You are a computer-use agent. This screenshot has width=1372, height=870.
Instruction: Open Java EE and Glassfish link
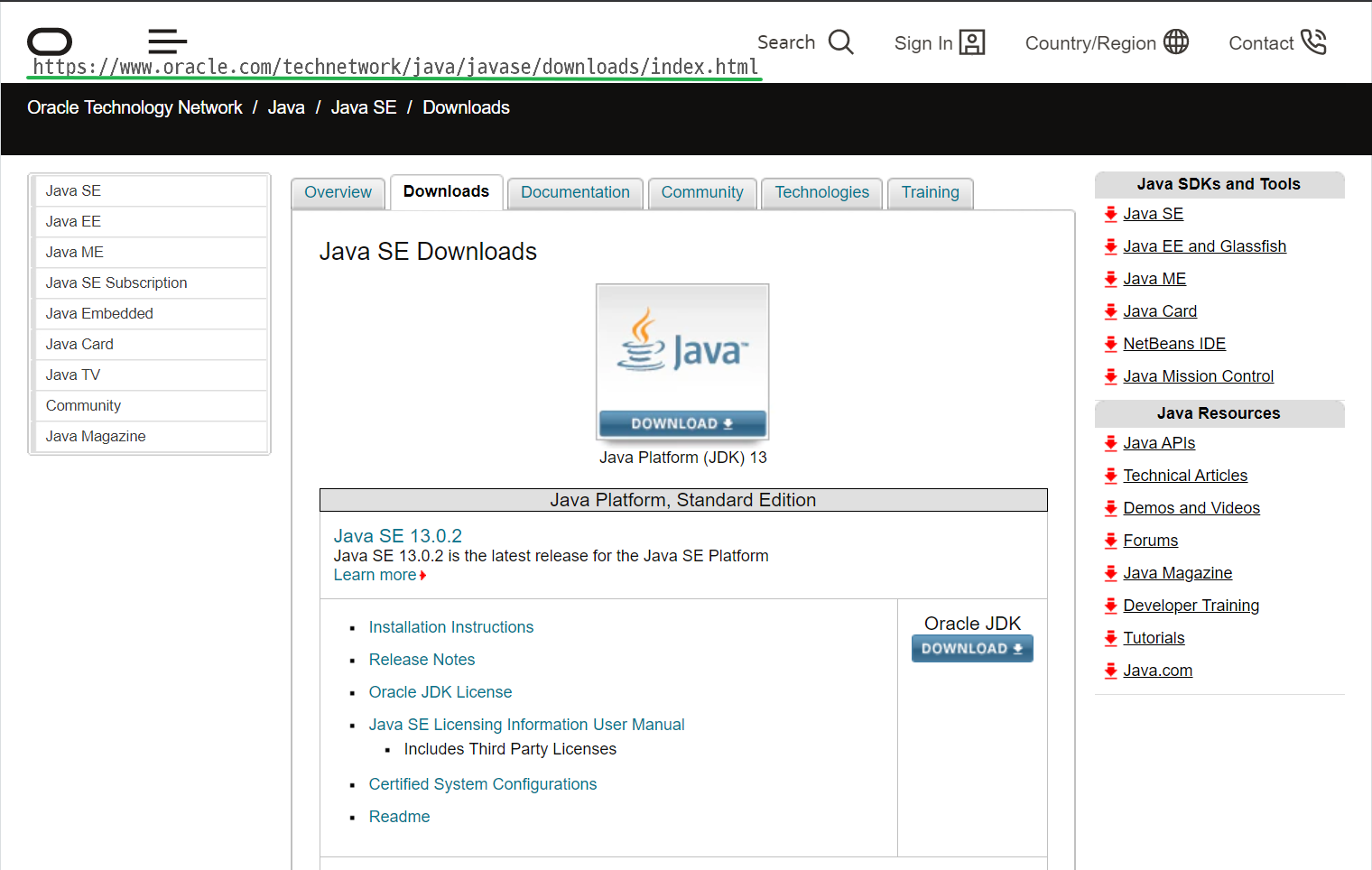click(1204, 246)
